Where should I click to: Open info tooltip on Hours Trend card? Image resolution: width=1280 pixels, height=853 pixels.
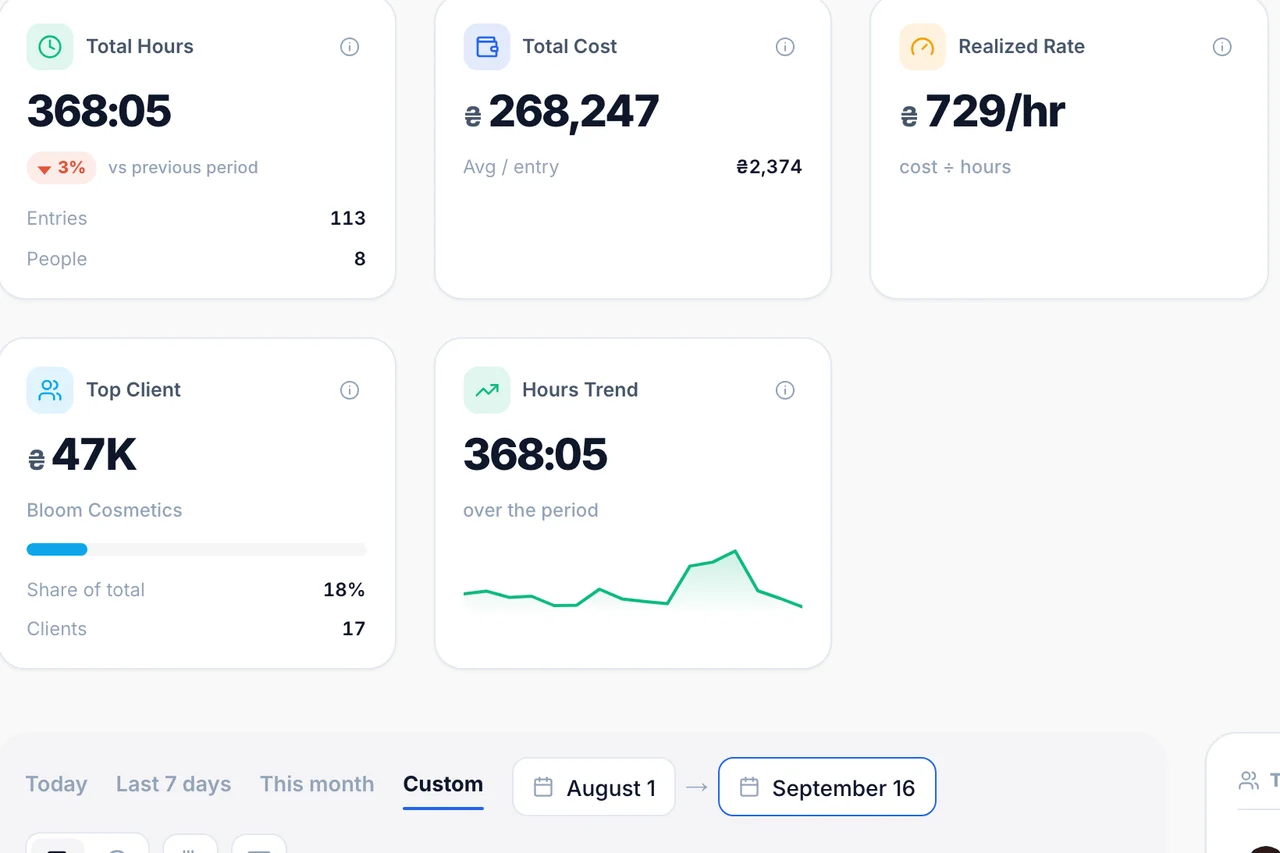pos(785,390)
